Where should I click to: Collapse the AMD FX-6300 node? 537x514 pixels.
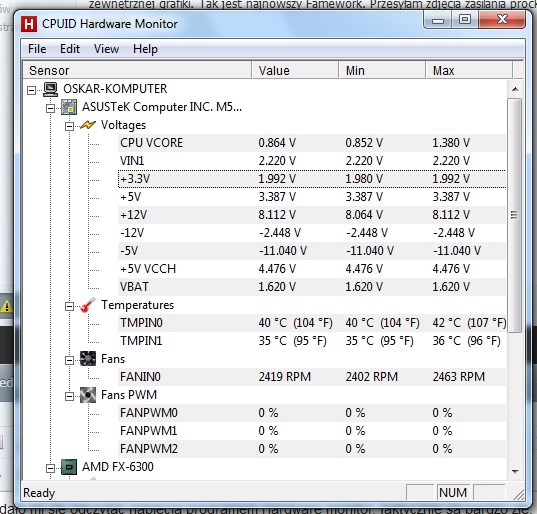point(50,468)
